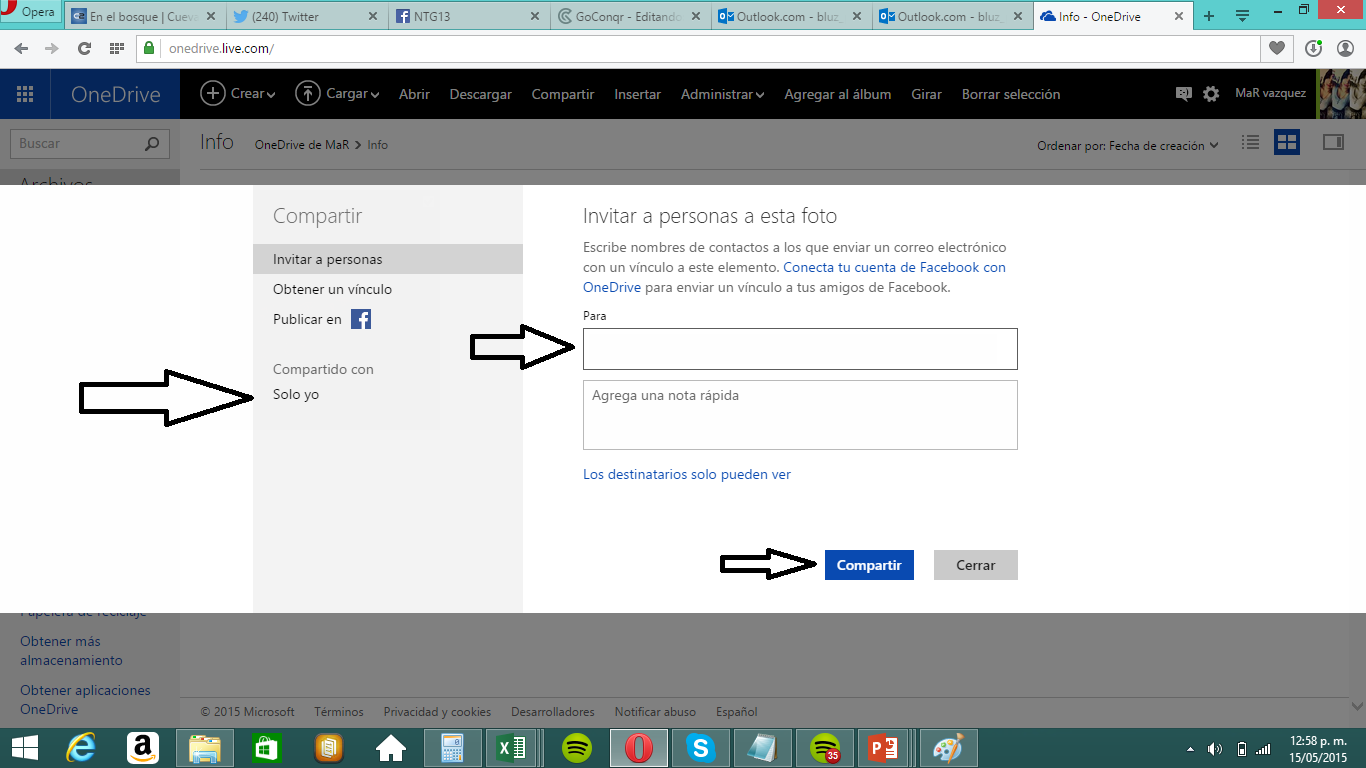Click the Cerrar button in dialog
The width and height of the screenshot is (1366, 768).
pos(975,565)
